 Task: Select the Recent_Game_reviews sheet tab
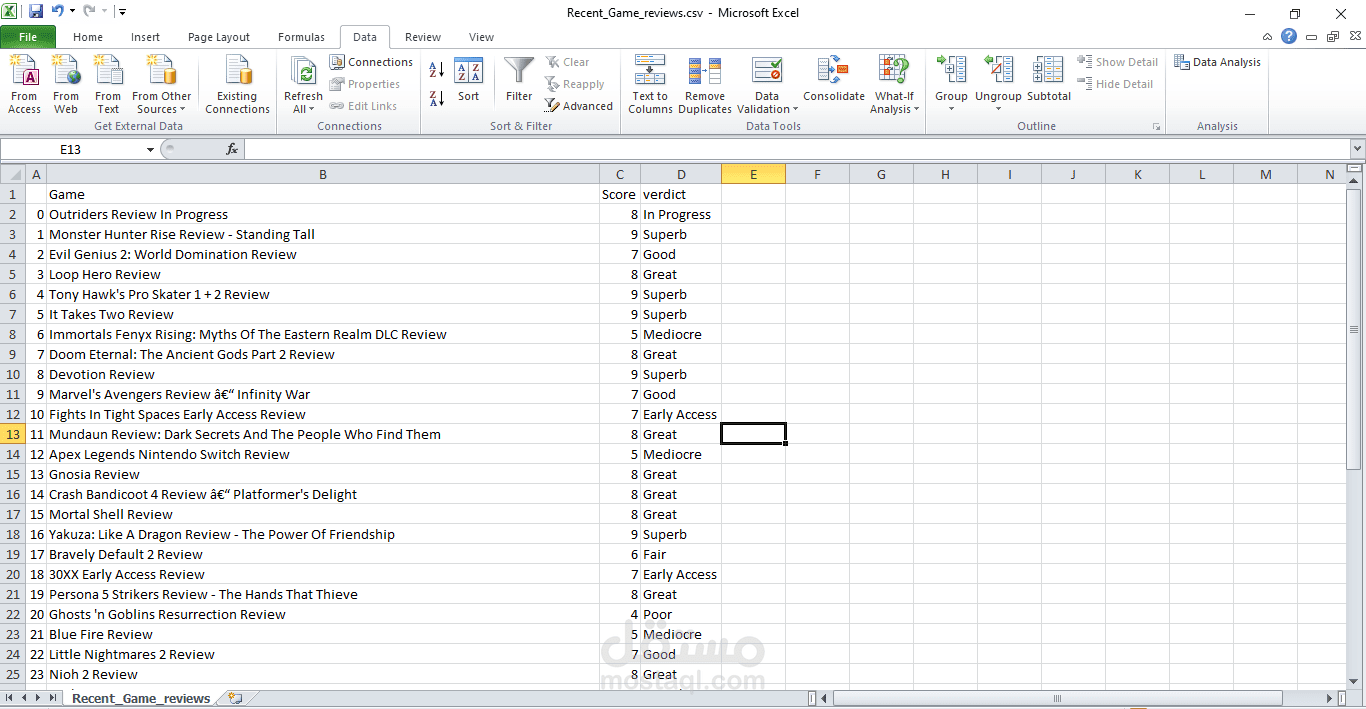tap(141, 698)
